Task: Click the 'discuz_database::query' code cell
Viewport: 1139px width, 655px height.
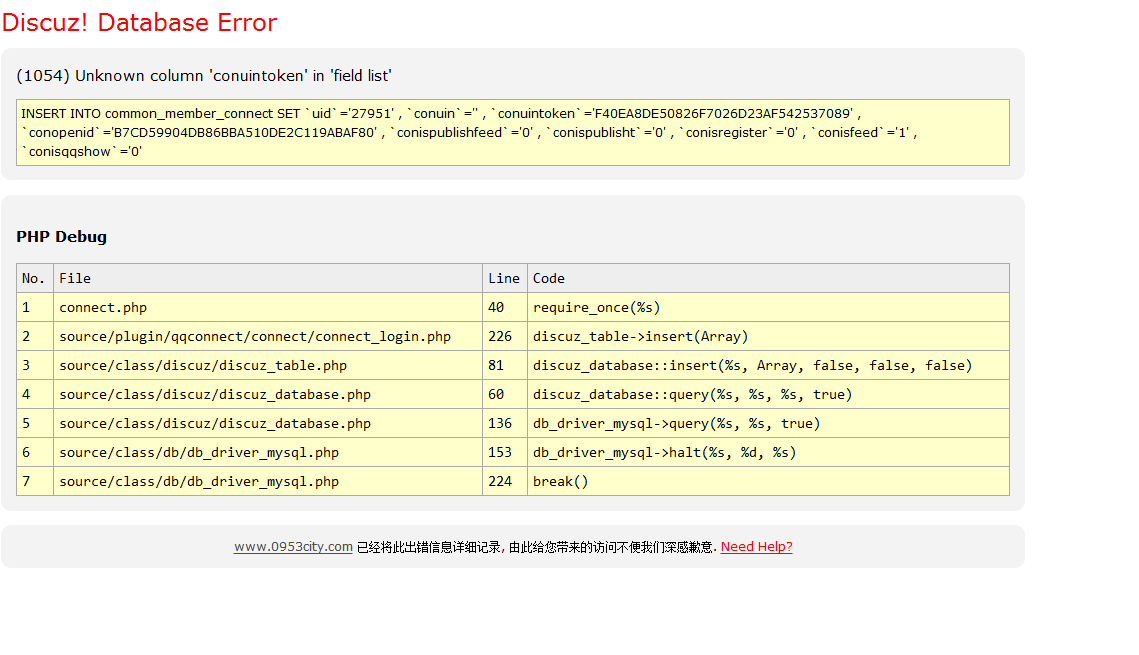Action: 769,394
